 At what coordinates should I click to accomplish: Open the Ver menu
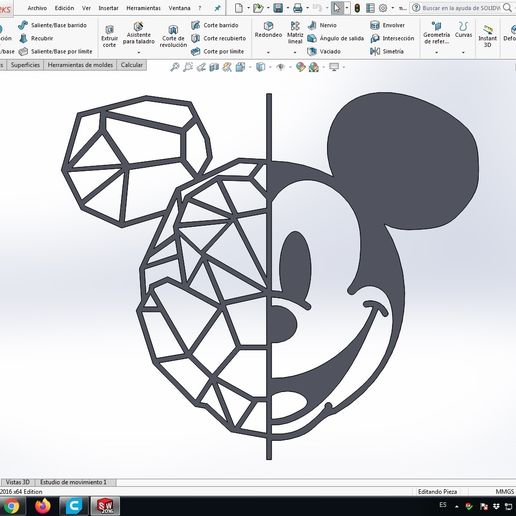(x=86, y=8)
